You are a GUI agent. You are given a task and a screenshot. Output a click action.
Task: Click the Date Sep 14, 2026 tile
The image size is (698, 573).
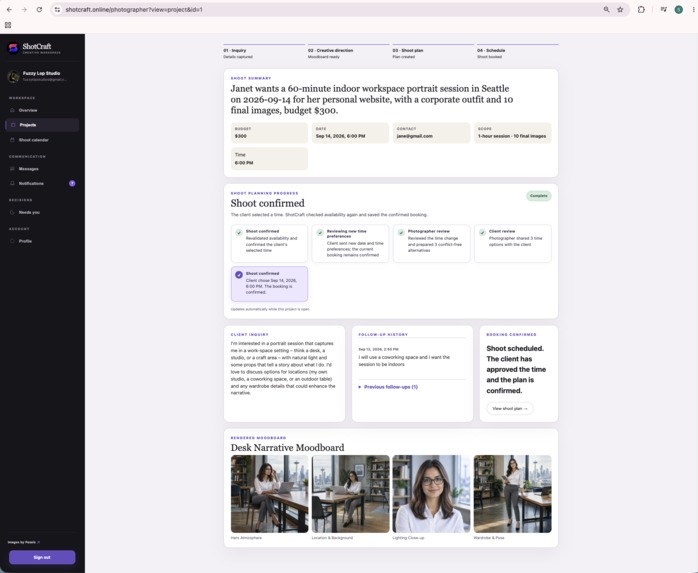click(x=350, y=133)
